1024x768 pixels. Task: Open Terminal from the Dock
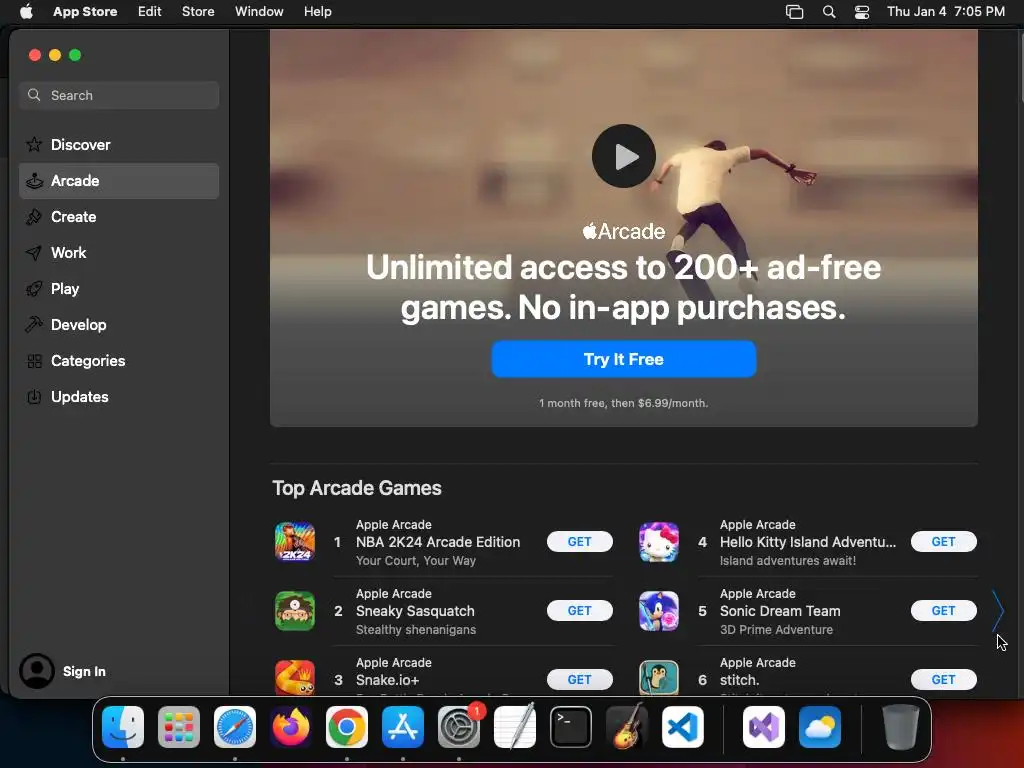pyautogui.click(x=571, y=727)
